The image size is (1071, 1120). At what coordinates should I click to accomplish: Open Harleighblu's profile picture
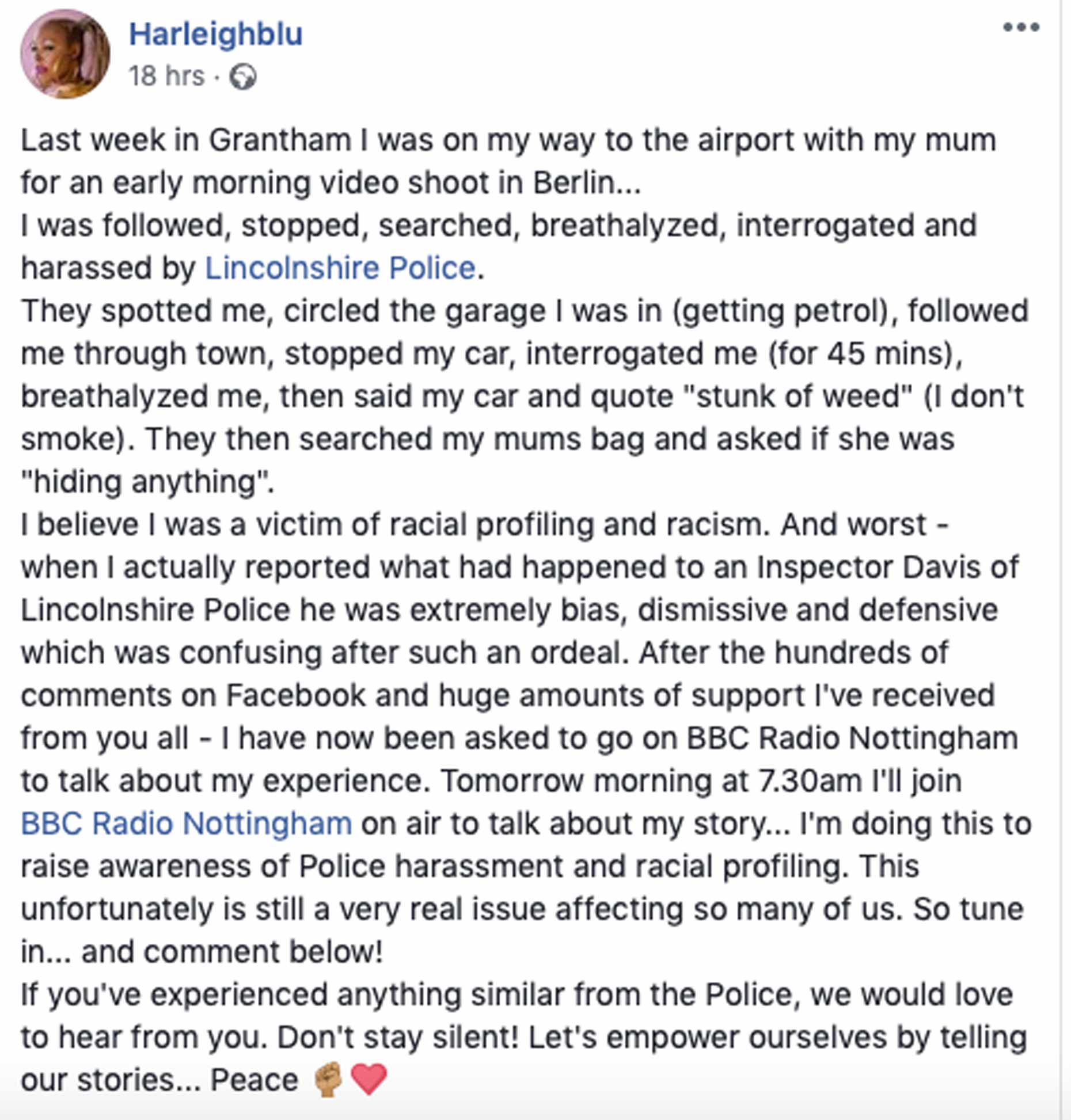(x=65, y=54)
